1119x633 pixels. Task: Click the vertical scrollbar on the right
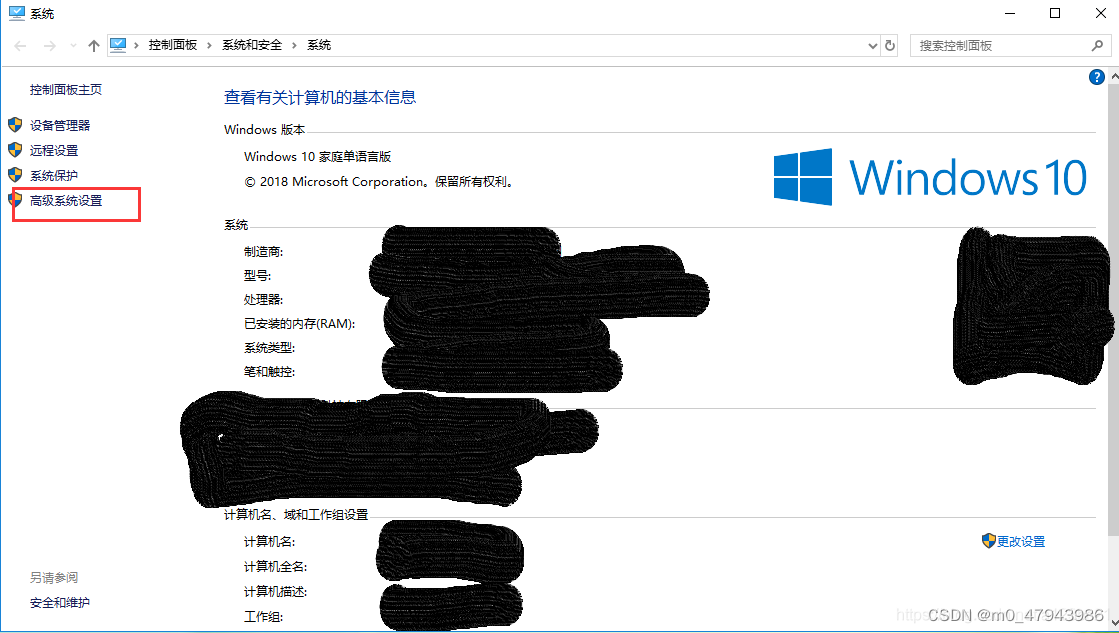point(1113,310)
